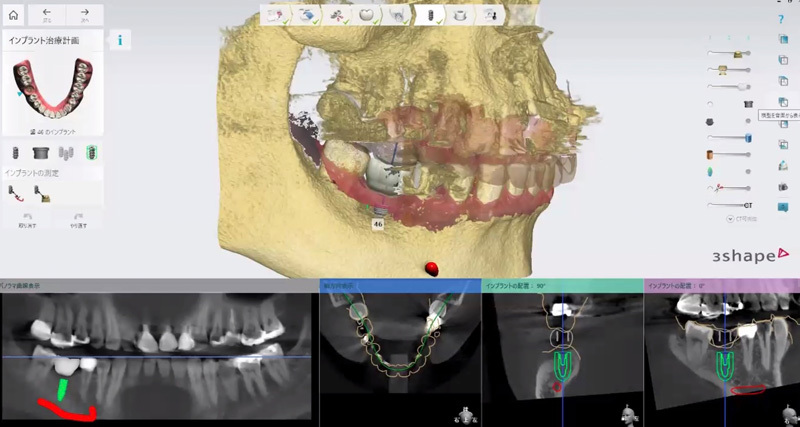Select the green highlighted implant safety-zone icon
Image resolution: width=800 pixels, height=427 pixels.
click(x=92, y=152)
